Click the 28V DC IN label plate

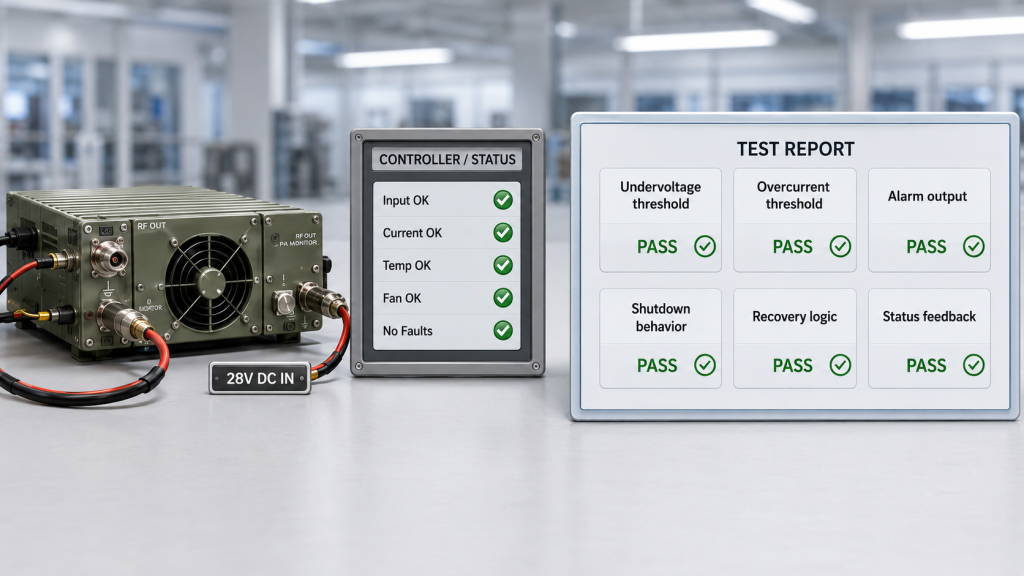point(260,378)
